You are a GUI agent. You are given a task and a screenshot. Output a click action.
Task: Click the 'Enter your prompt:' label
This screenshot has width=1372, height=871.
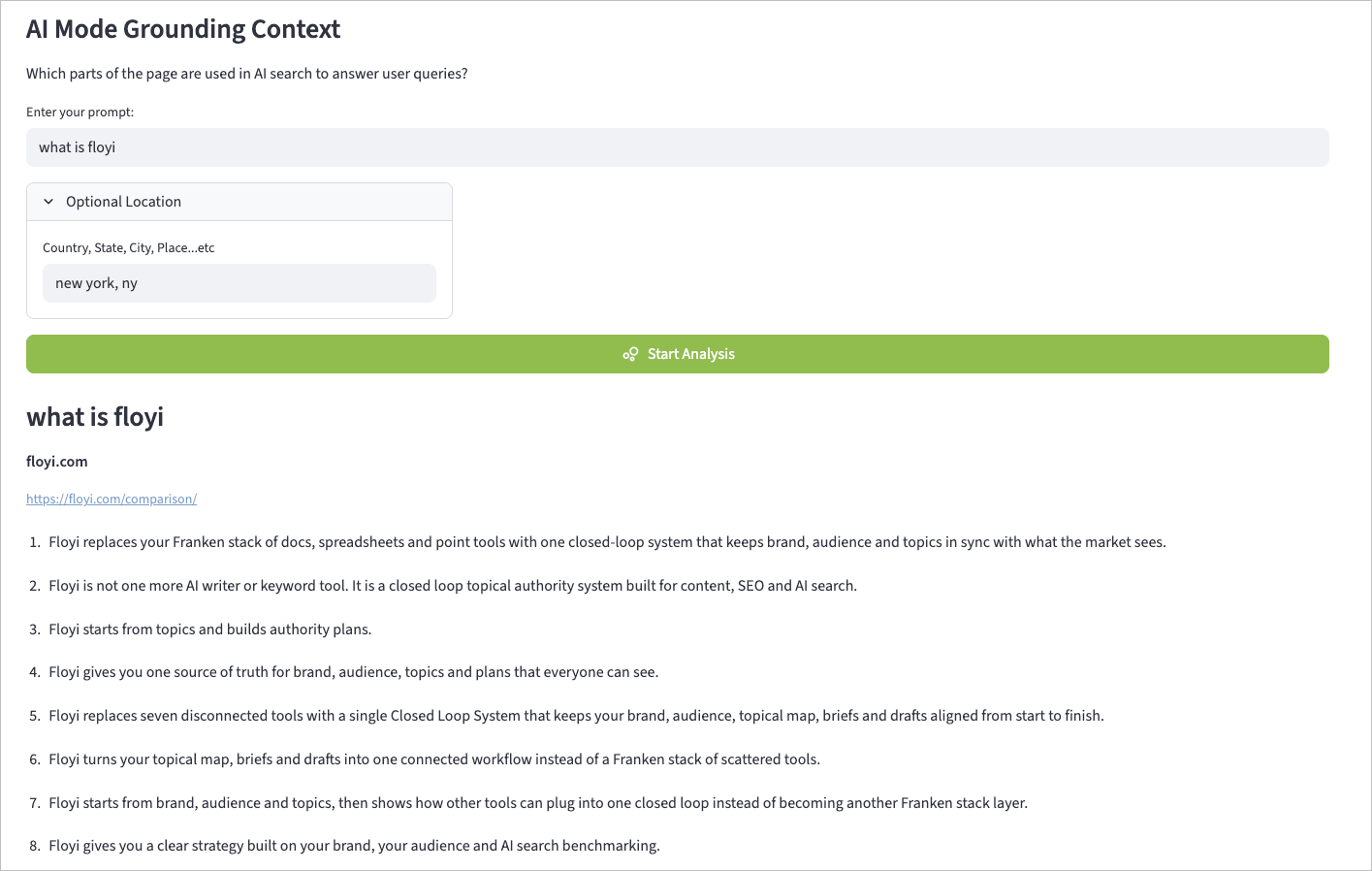pos(80,113)
